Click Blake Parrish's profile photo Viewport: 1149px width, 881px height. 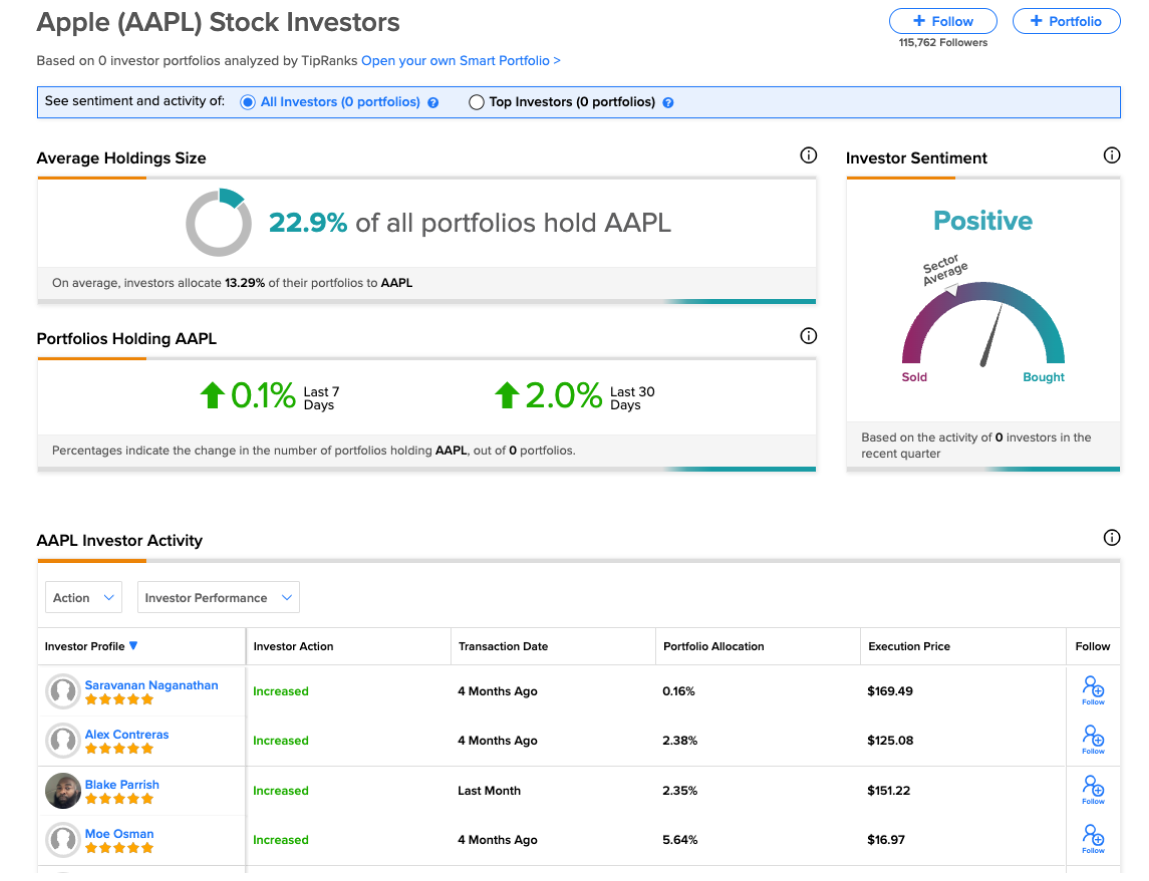coord(63,790)
